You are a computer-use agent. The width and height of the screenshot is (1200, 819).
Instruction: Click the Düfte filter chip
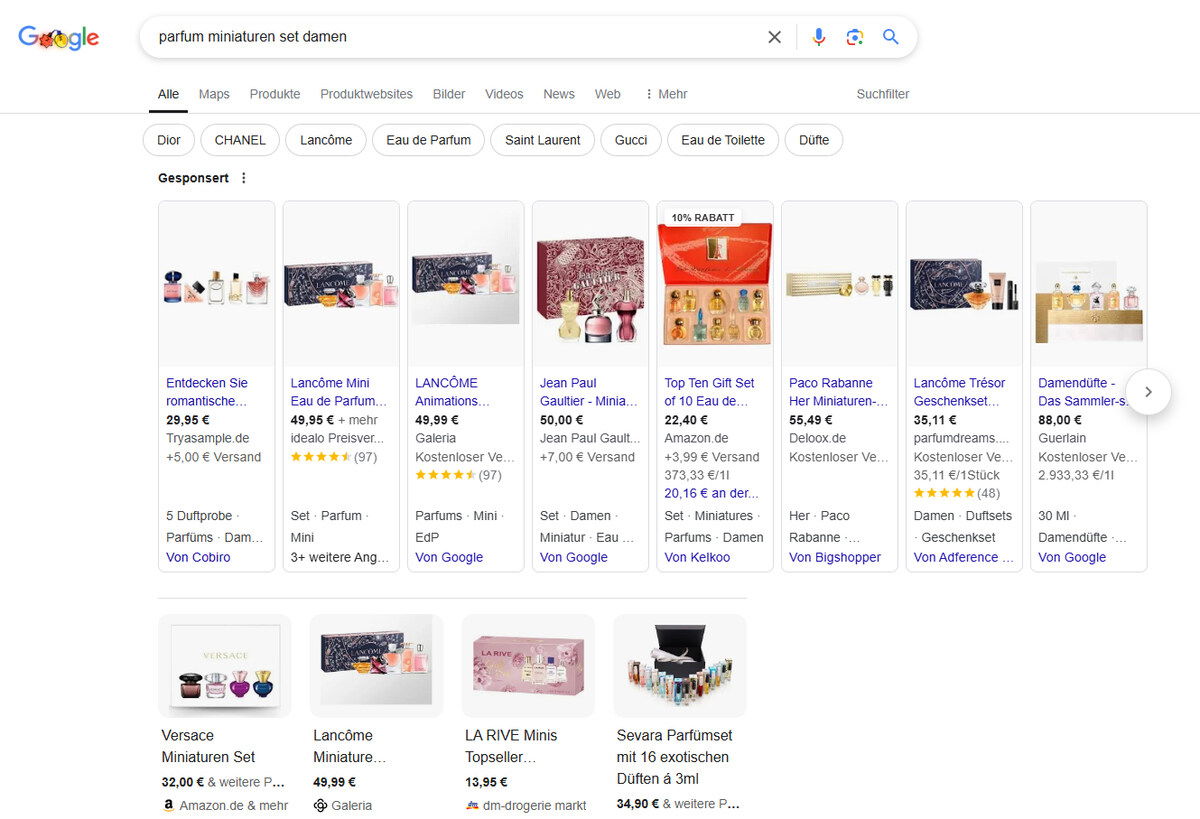tap(814, 140)
